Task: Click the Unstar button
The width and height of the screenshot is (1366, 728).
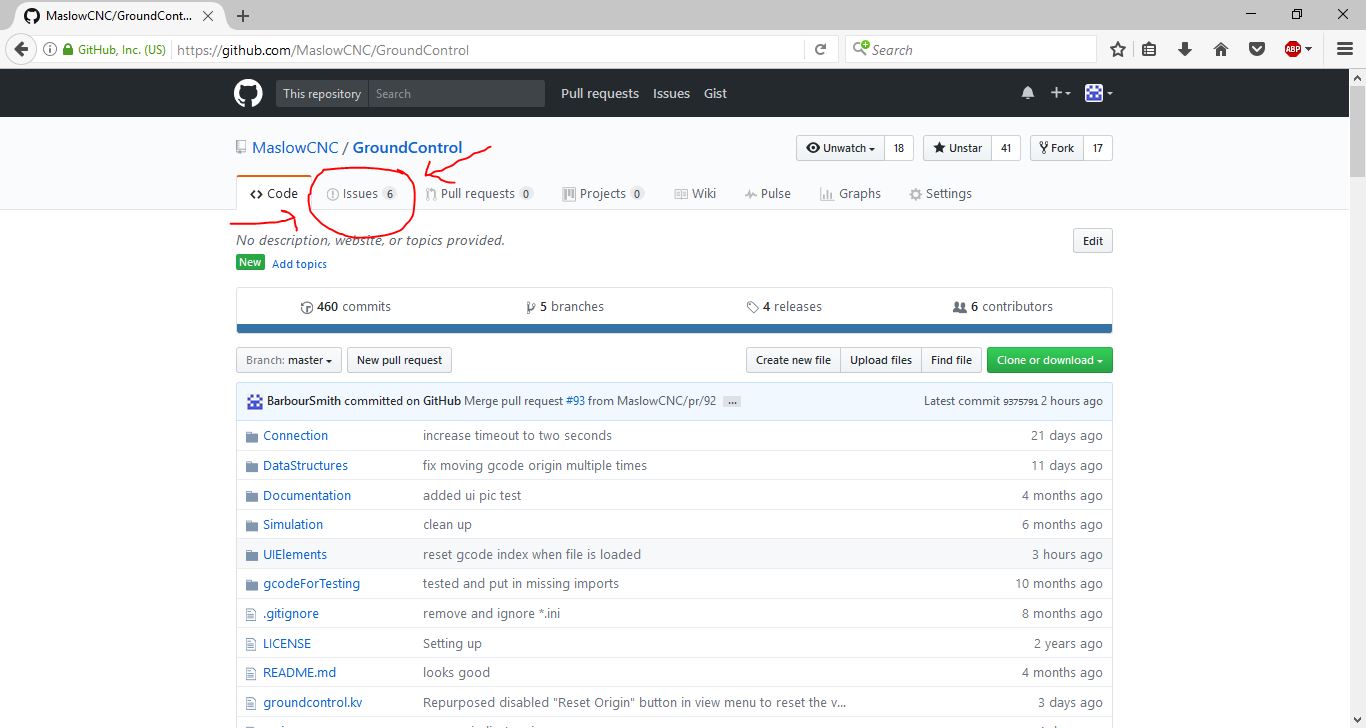Action: click(957, 148)
